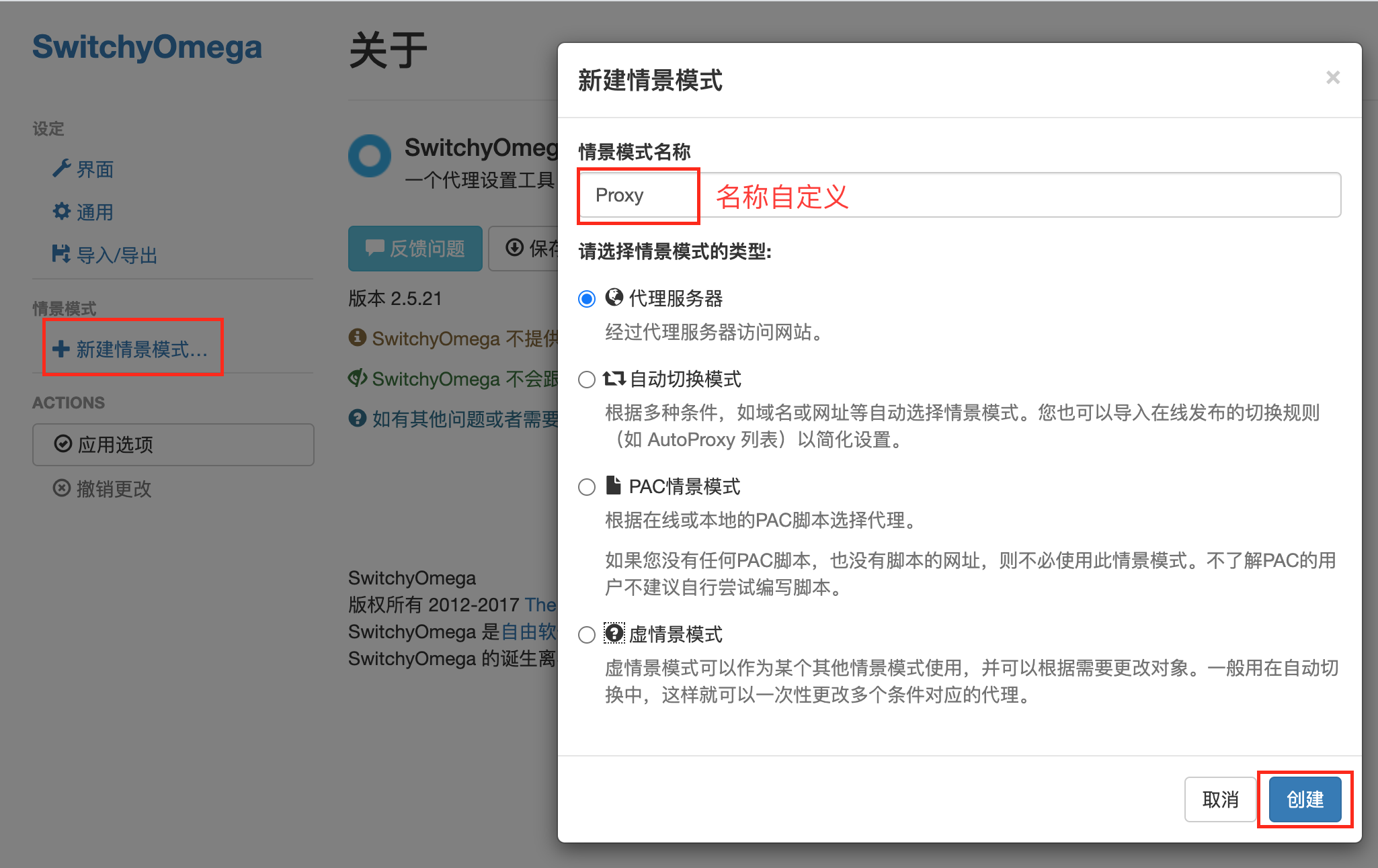Click the gear icon beside 通用
Screen dimensions: 1378x868
pyautogui.click(x=61, y=212)
